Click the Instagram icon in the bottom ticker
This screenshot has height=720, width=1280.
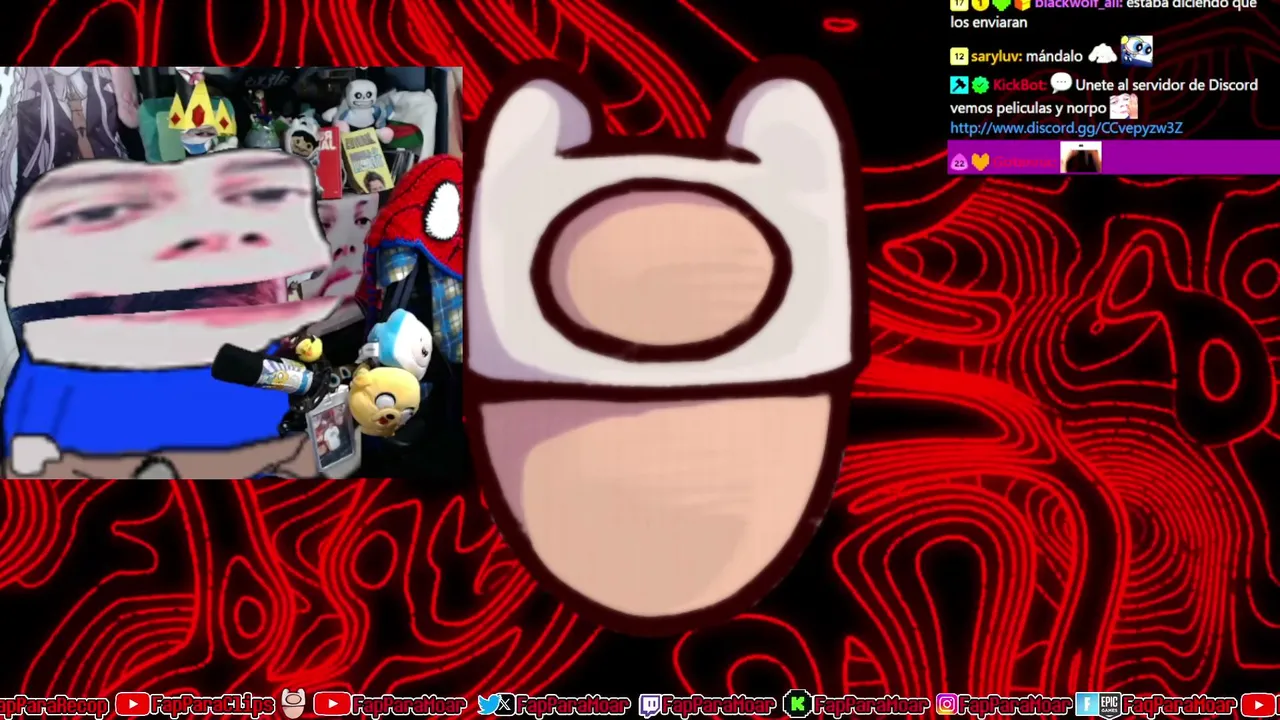(946, 705)
